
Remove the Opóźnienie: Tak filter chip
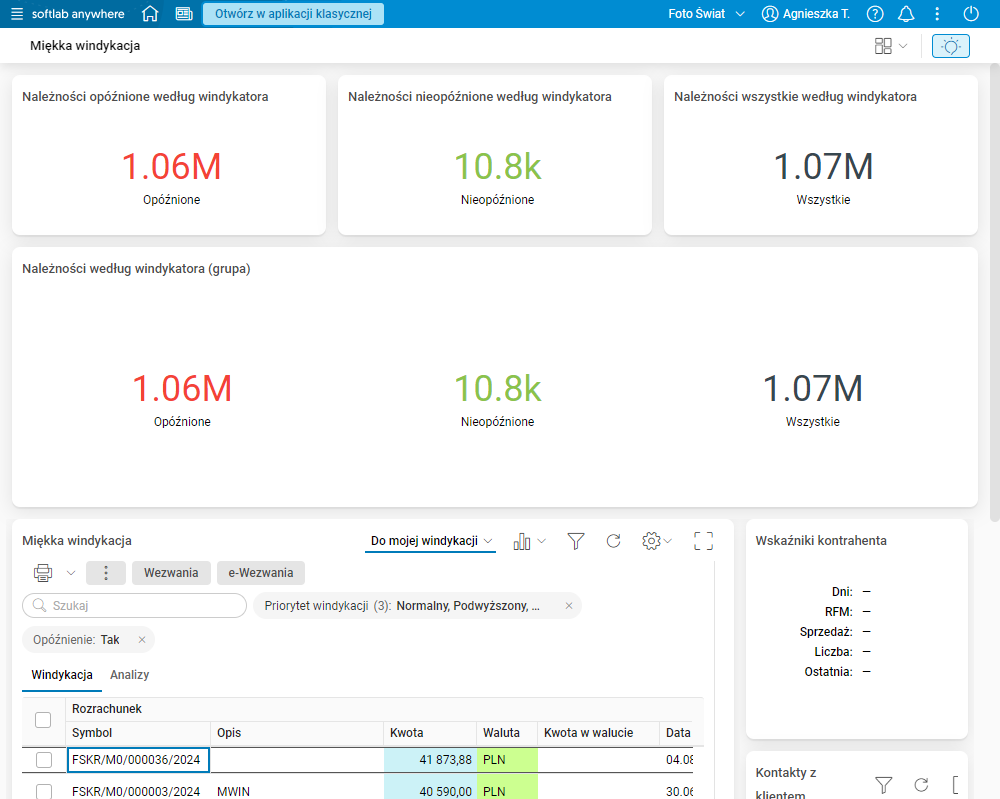pyautogui.click(x=142, y=640)
